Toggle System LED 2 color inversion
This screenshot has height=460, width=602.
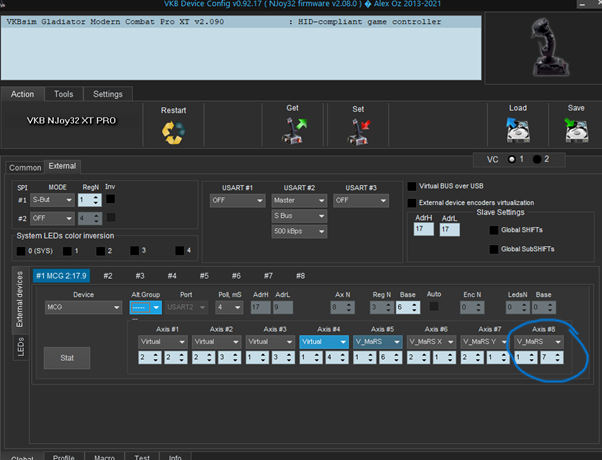coord(101,251)
